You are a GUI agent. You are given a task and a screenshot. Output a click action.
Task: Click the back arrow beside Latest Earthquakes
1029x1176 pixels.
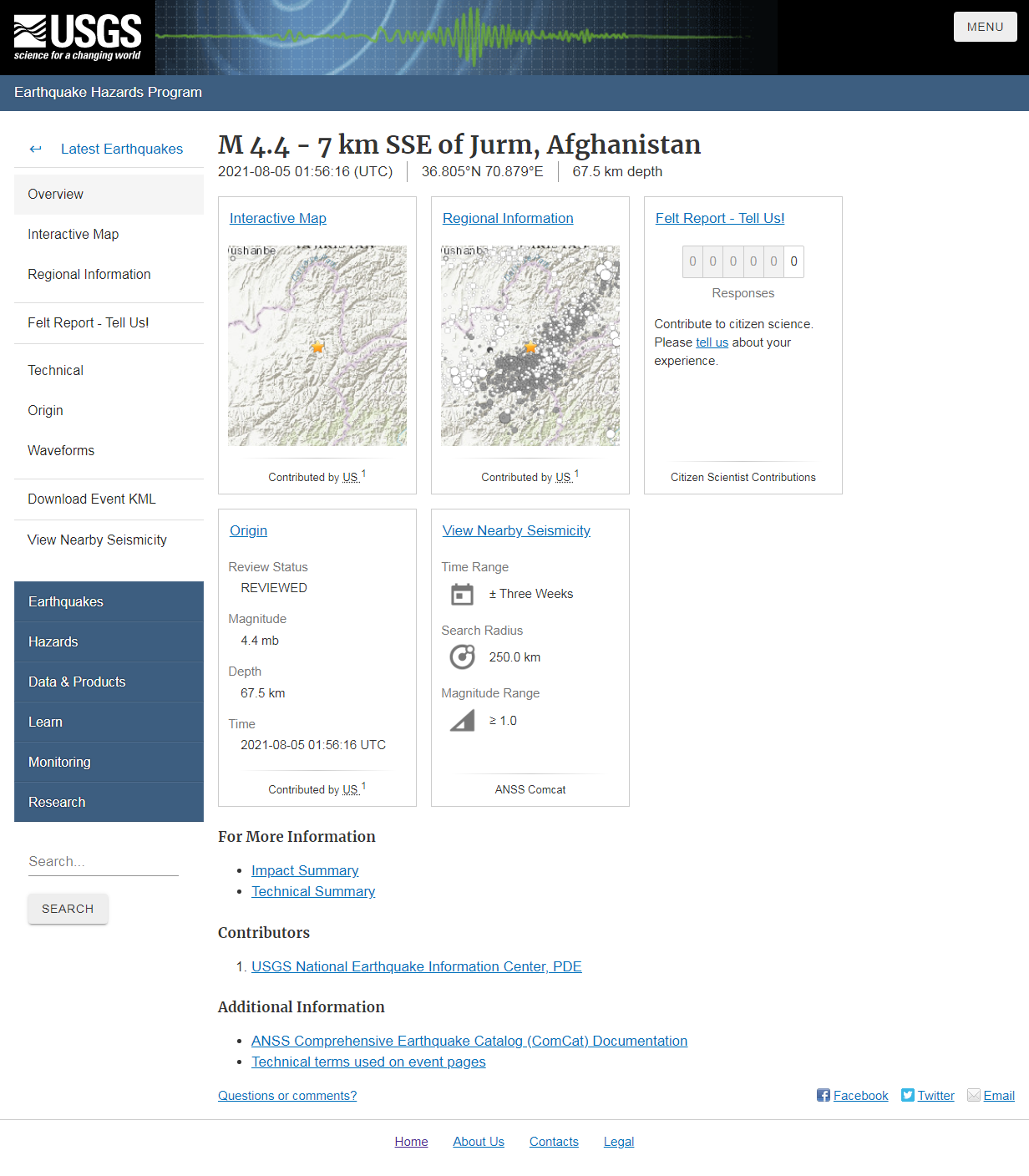(35, 149)
